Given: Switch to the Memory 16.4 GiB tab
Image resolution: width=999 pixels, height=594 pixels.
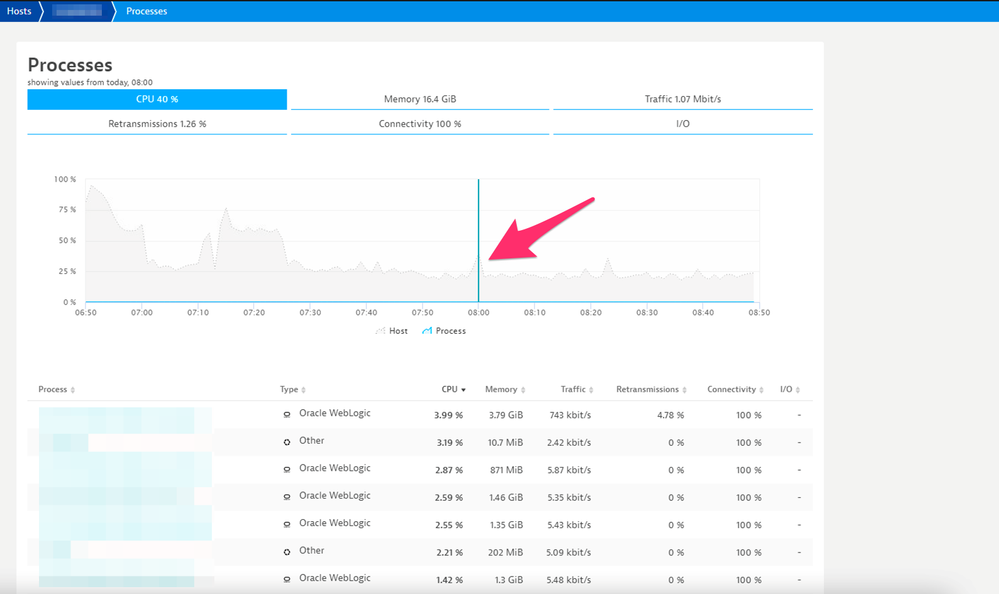Looking at the screenshot, I should coord(420,100).
